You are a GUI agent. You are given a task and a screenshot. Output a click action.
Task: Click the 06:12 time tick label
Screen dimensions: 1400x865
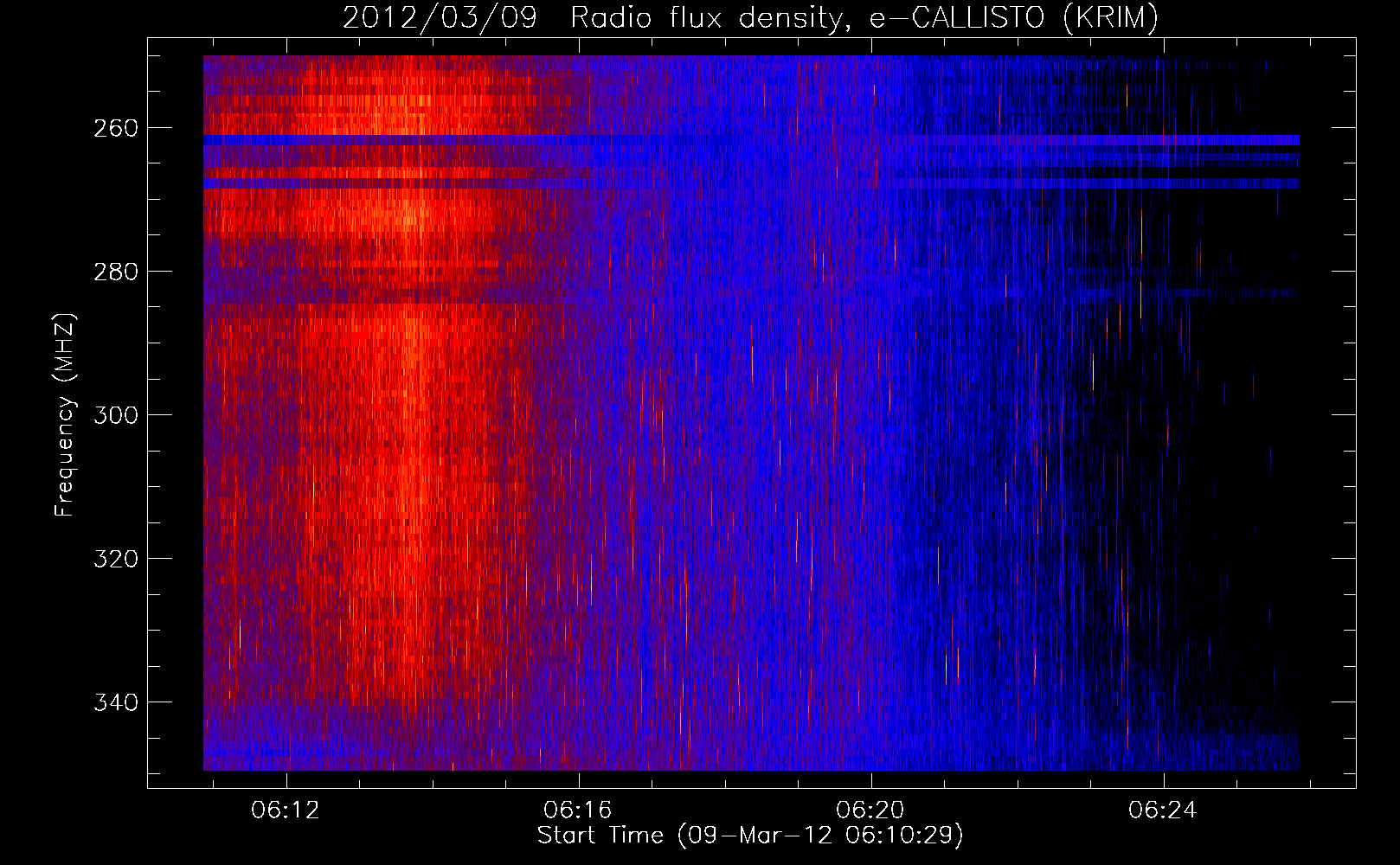pos(286,810)
